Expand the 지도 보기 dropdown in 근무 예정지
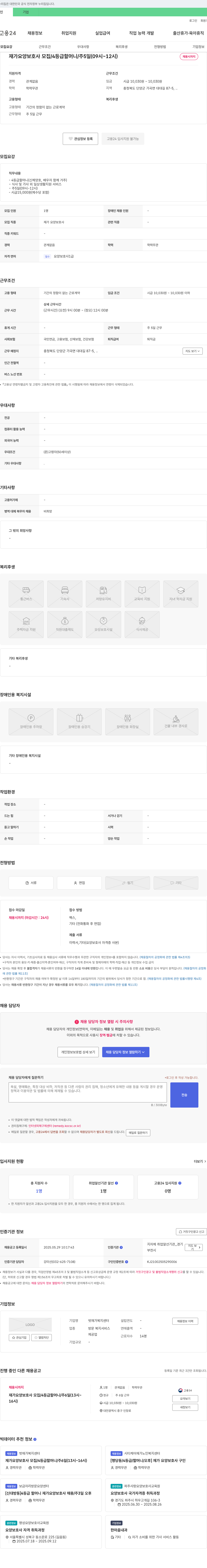The height and width of the screenshot is (1568, 207). pos(192,351)
